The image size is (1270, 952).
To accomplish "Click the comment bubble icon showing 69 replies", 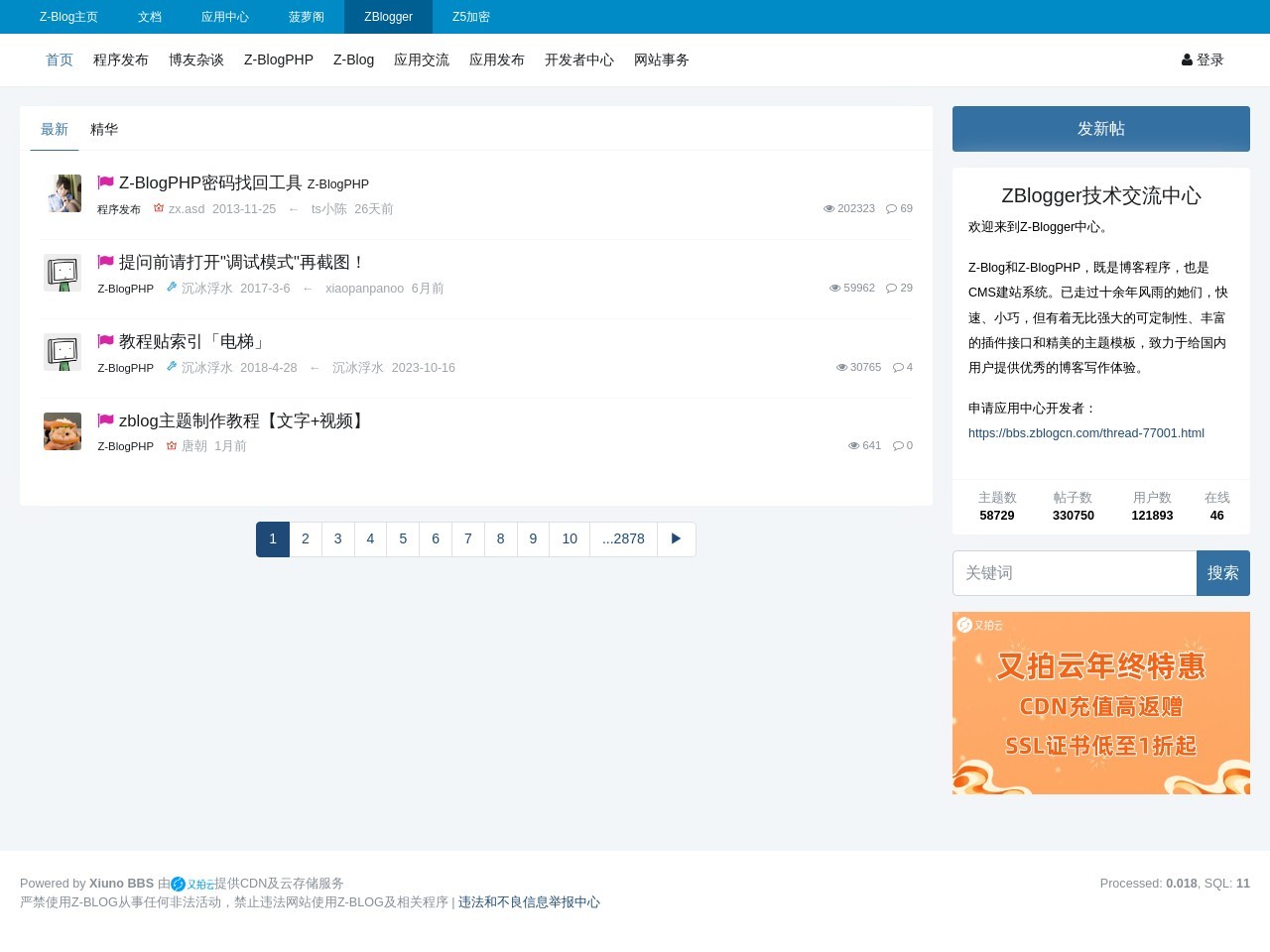I will pos(891,208).
